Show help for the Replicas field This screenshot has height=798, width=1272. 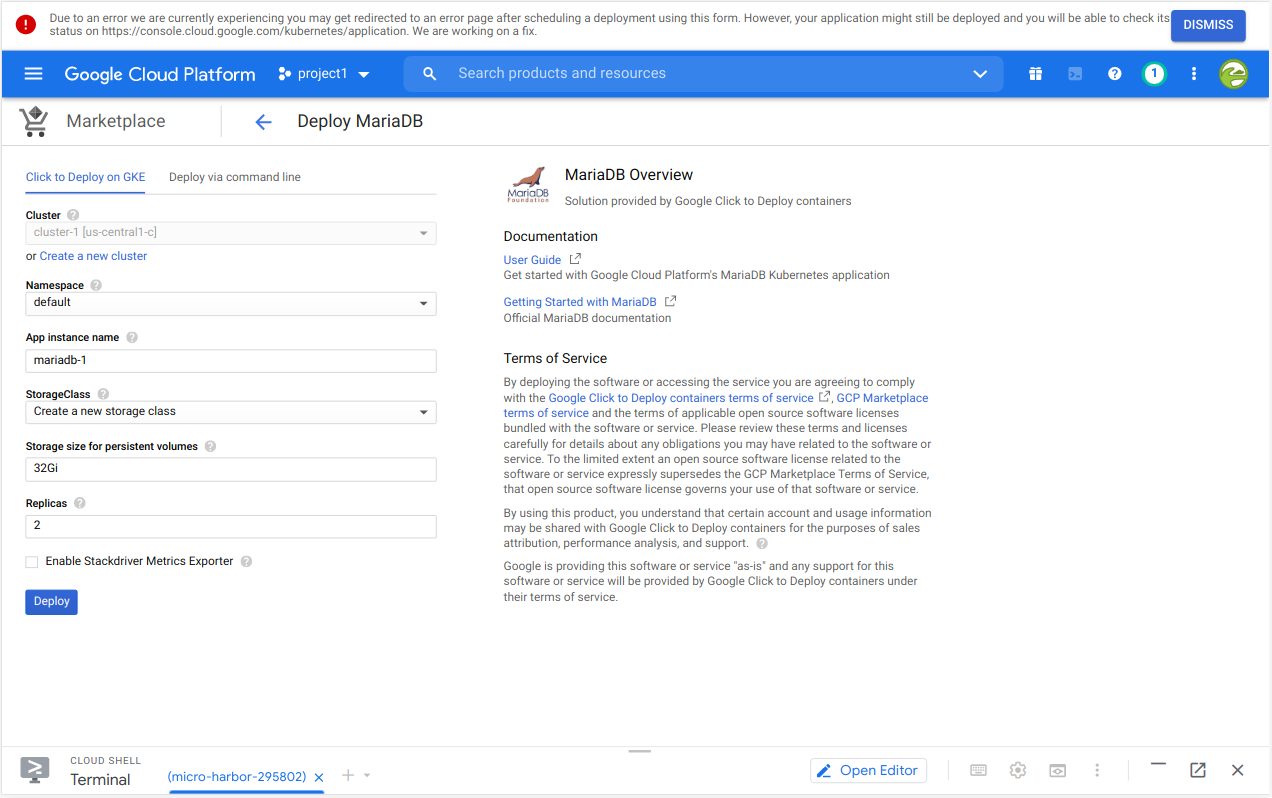coord(80,504)
